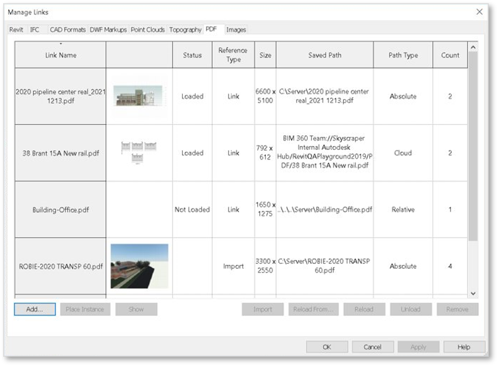Click the Path Type column header
This screenshot has height=365, width=497.
click(x=403, y=55)
